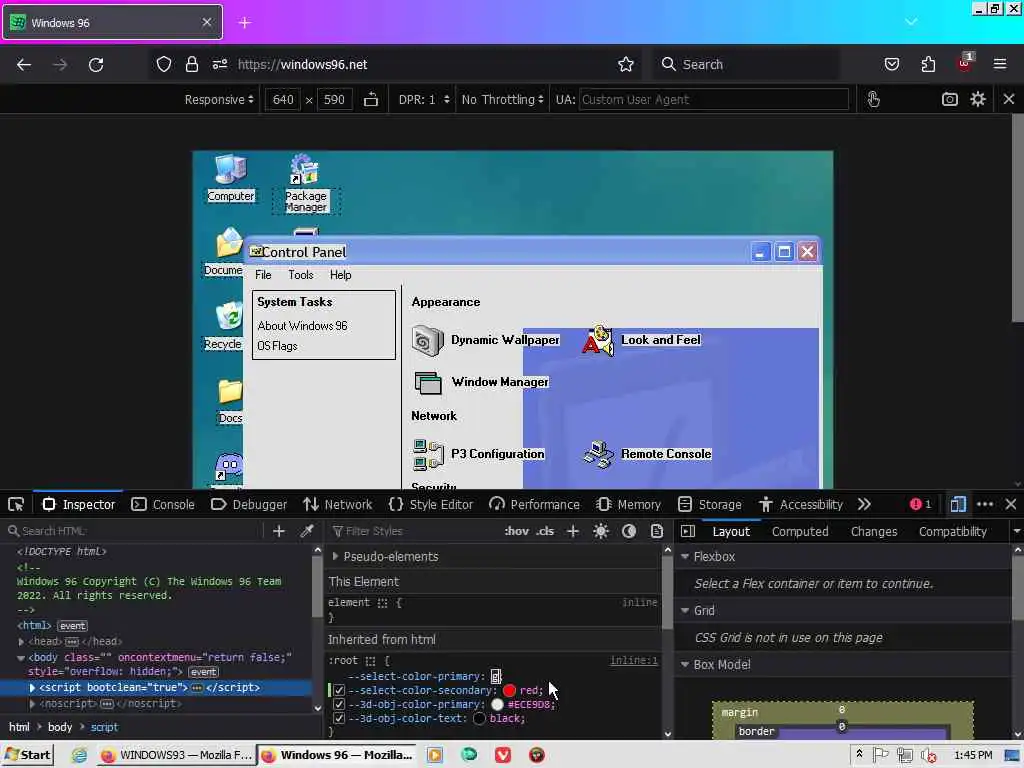Screen dimensions: 1024x768
Task: Go back with the browser back arrow
Action: click(x=24, y=65)
